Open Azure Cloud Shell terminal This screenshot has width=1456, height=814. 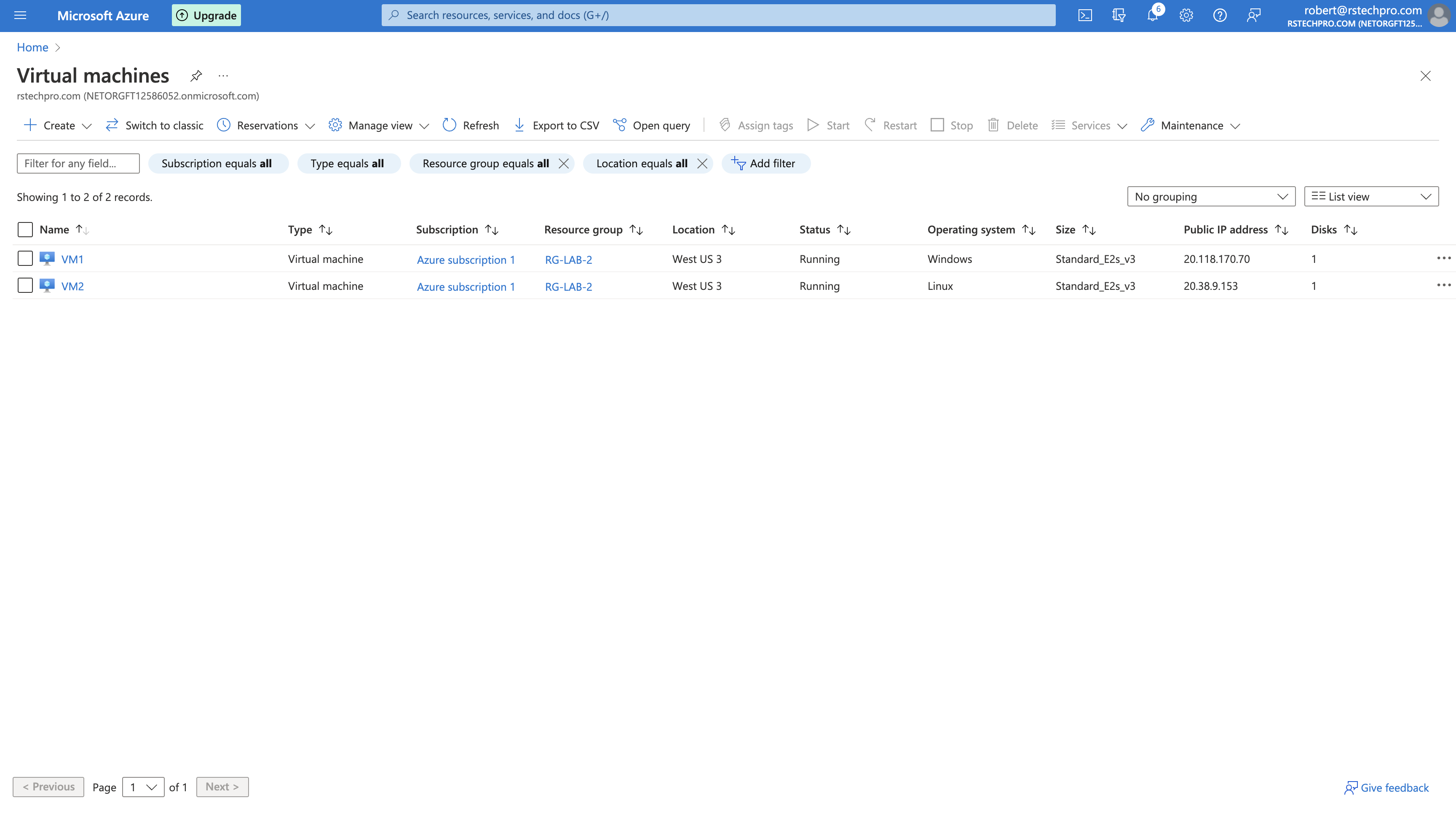pos(1085,15)
